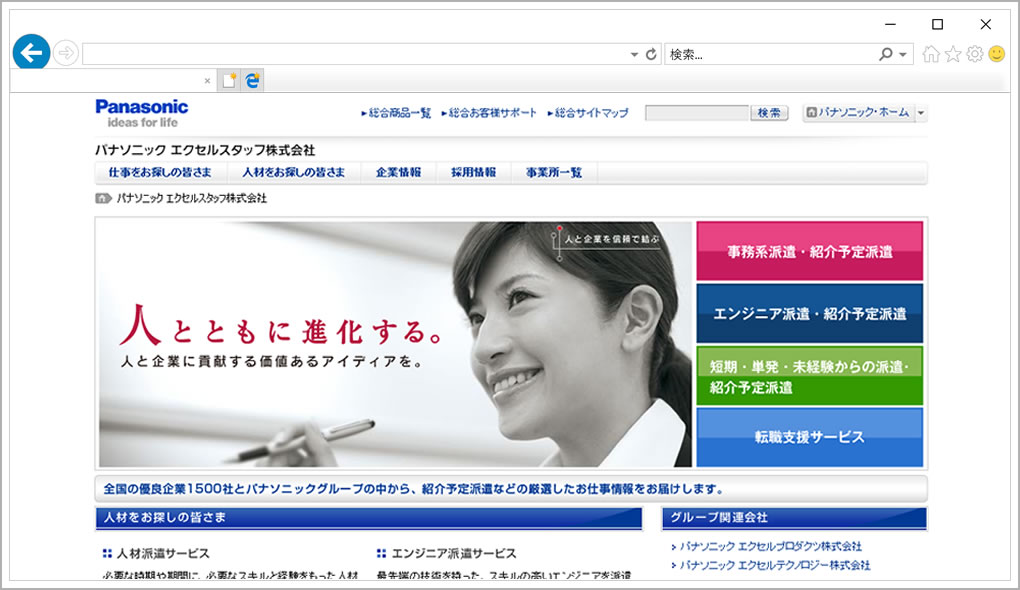The height and width of the screenshot is (590, 1020).
Task: Click the 全国の優良企業1500社 notice text
Action: coord(414,489)
